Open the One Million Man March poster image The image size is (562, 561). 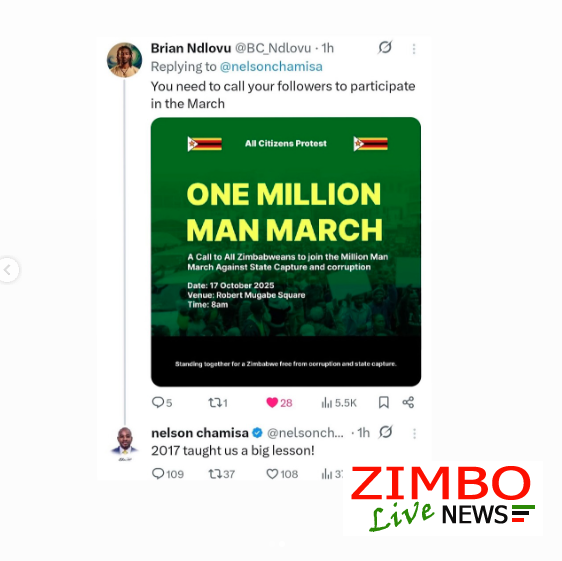(x=286, y=252)
